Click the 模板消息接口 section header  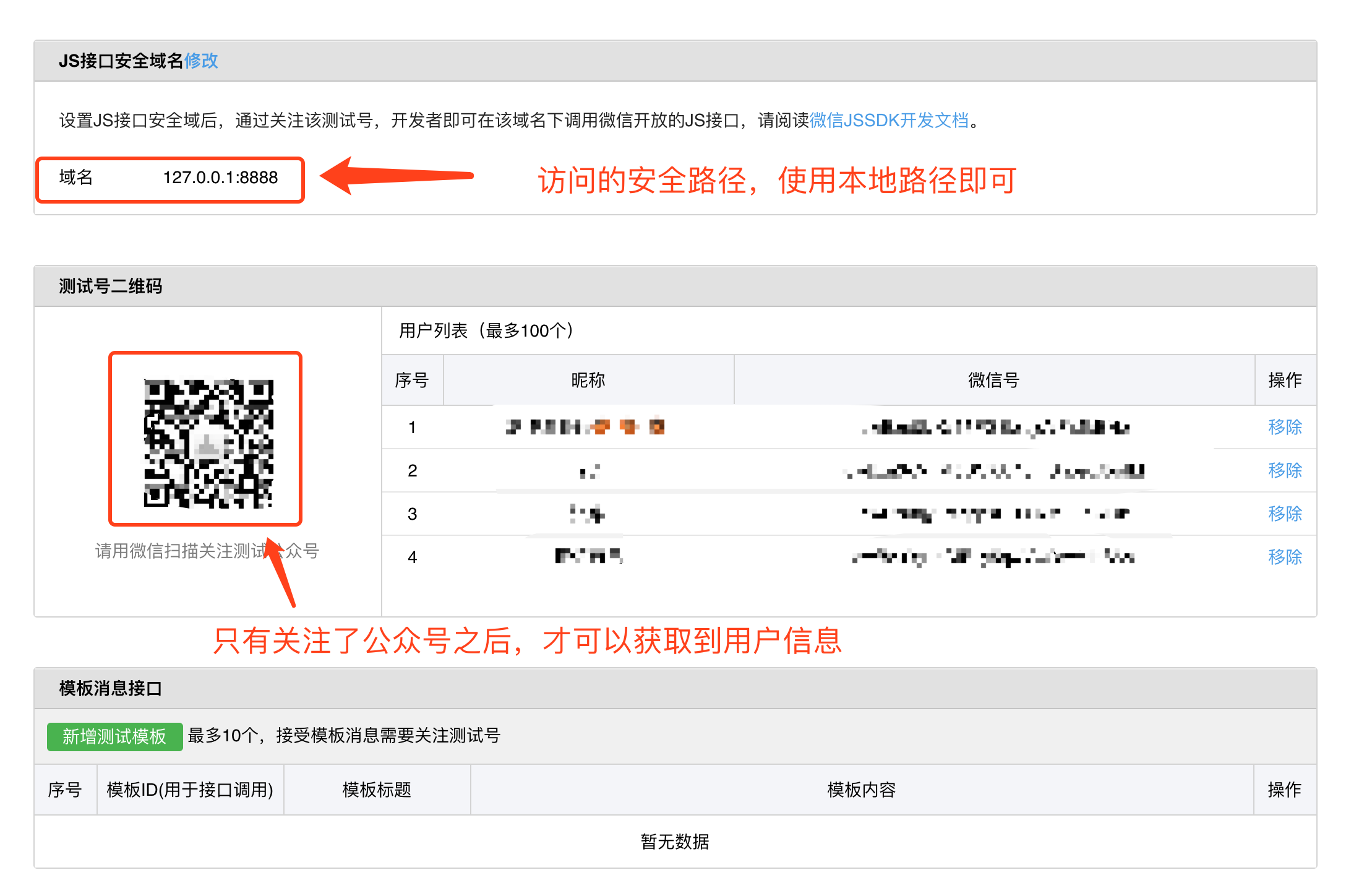tap(111, 688)
